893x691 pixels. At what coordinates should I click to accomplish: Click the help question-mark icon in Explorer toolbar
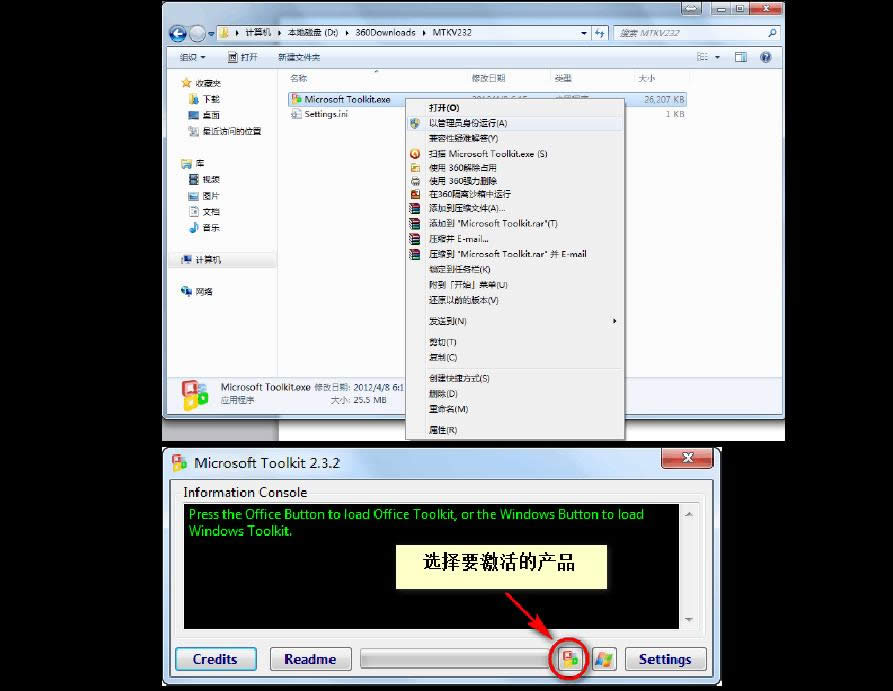point(765,57)
